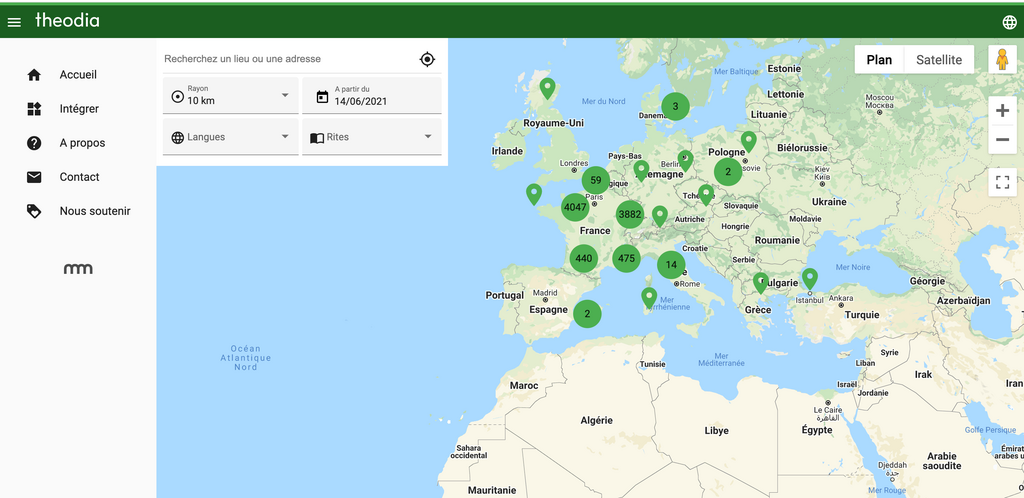Click the 4047 cluster marker
1024x498 pixels.
point(575,208)
